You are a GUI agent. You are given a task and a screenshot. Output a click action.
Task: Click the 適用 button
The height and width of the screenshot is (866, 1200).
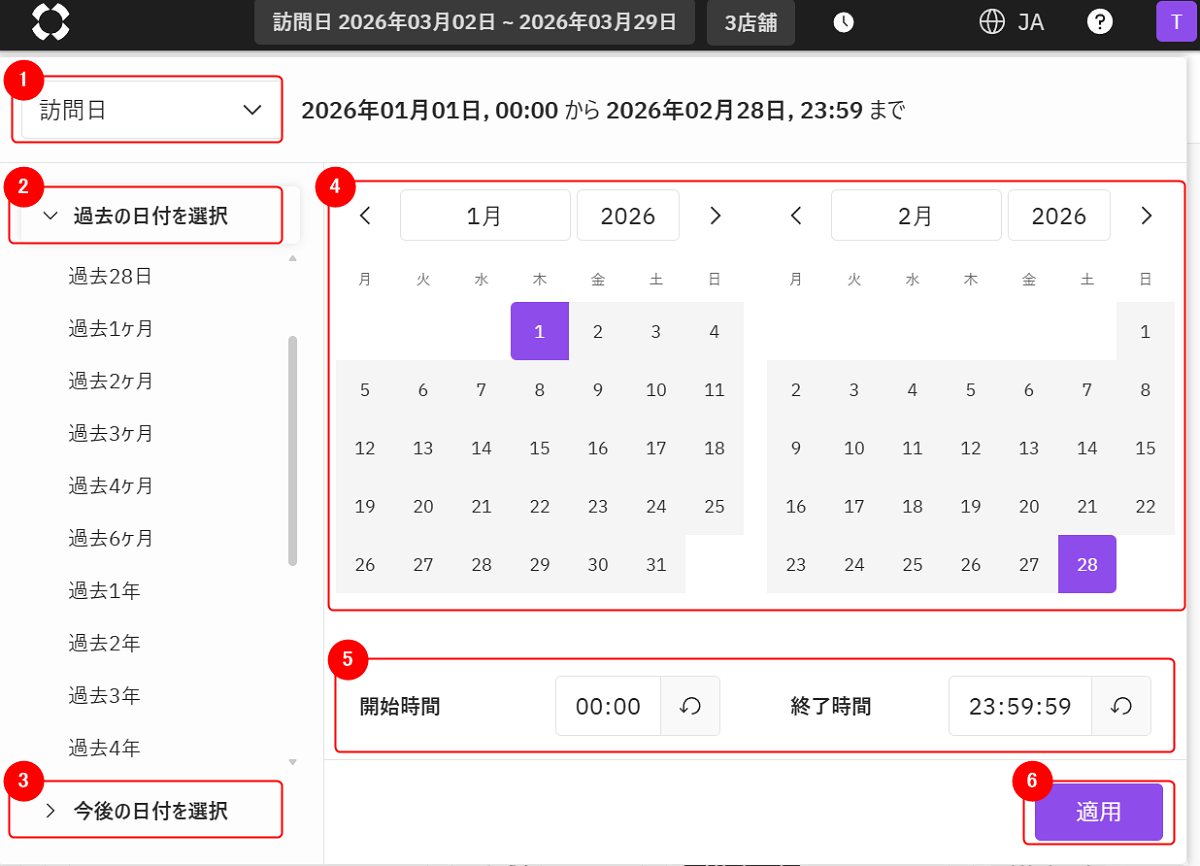(x=1098, y=812)
